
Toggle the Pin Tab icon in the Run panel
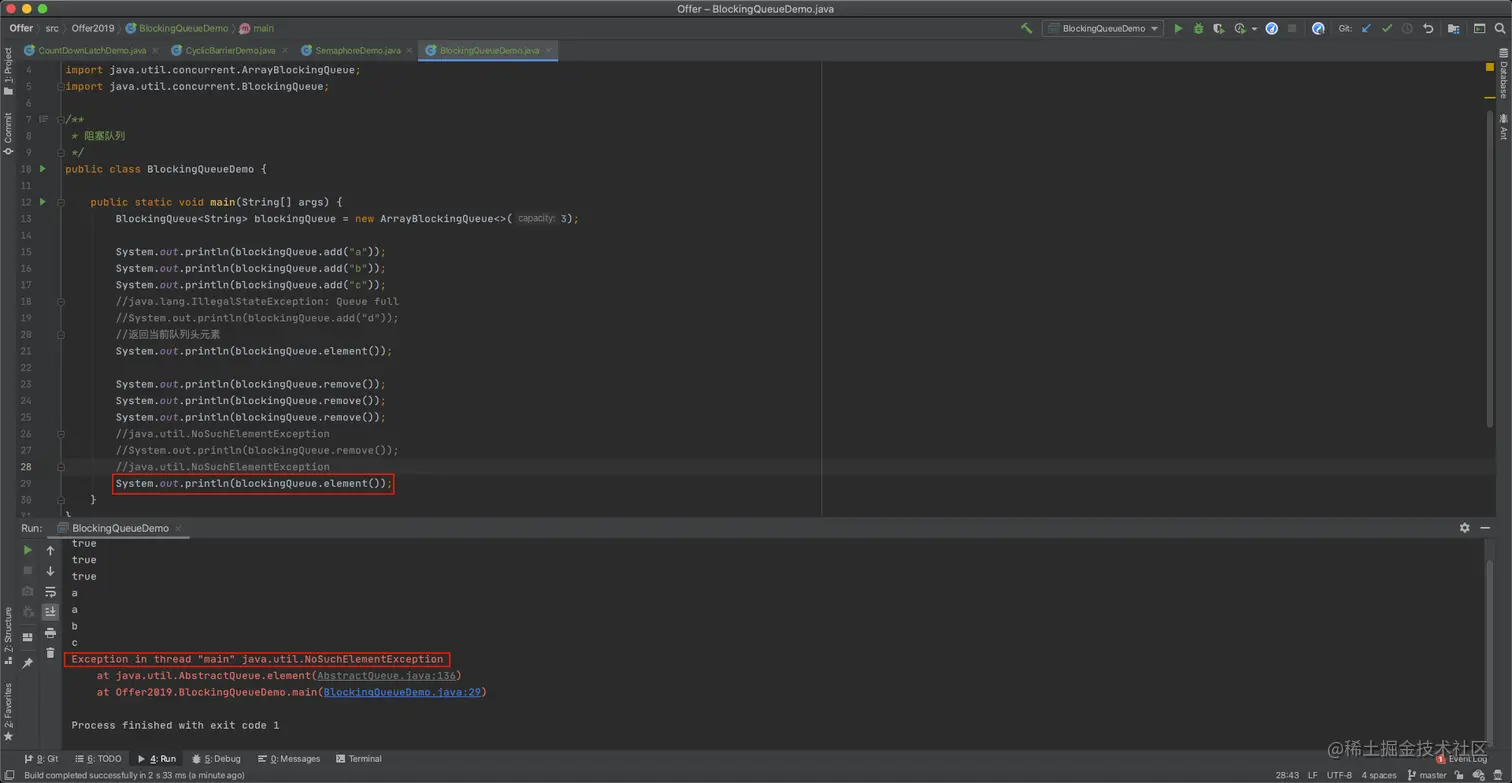pyautogui.click(x=27, y=663)
